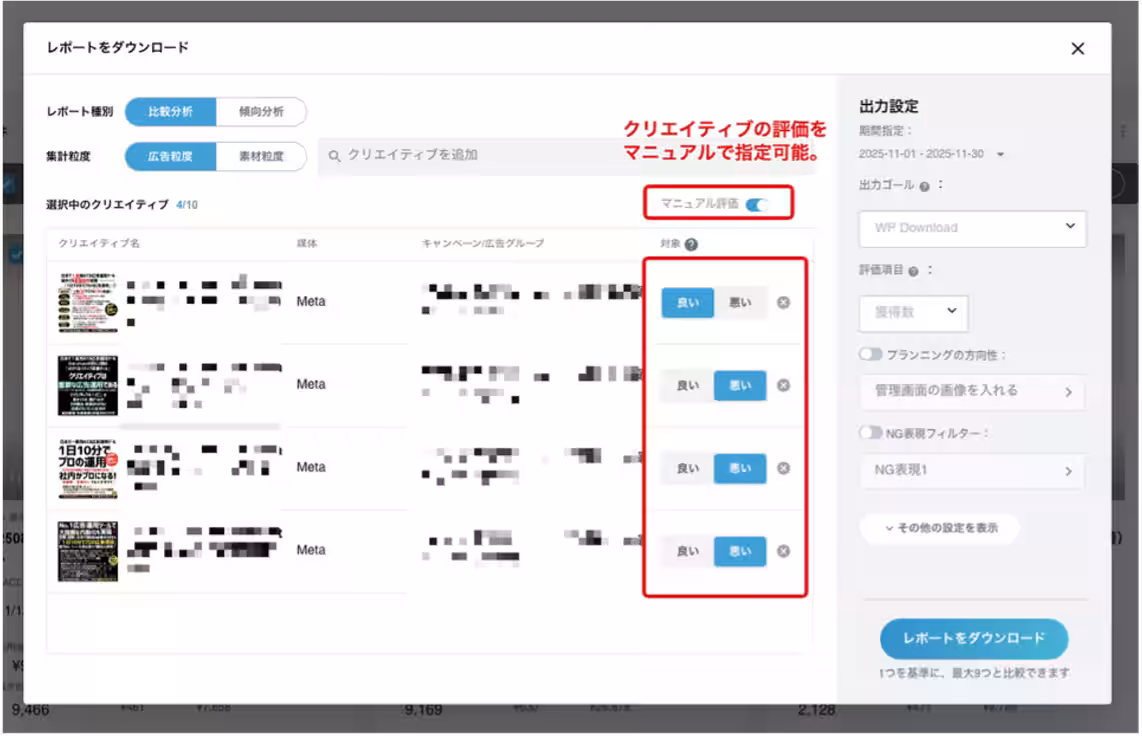Remove the fourth creative with its X icon
The height and width of the screenshot is (736, 1142).
(x=783, y=551)
